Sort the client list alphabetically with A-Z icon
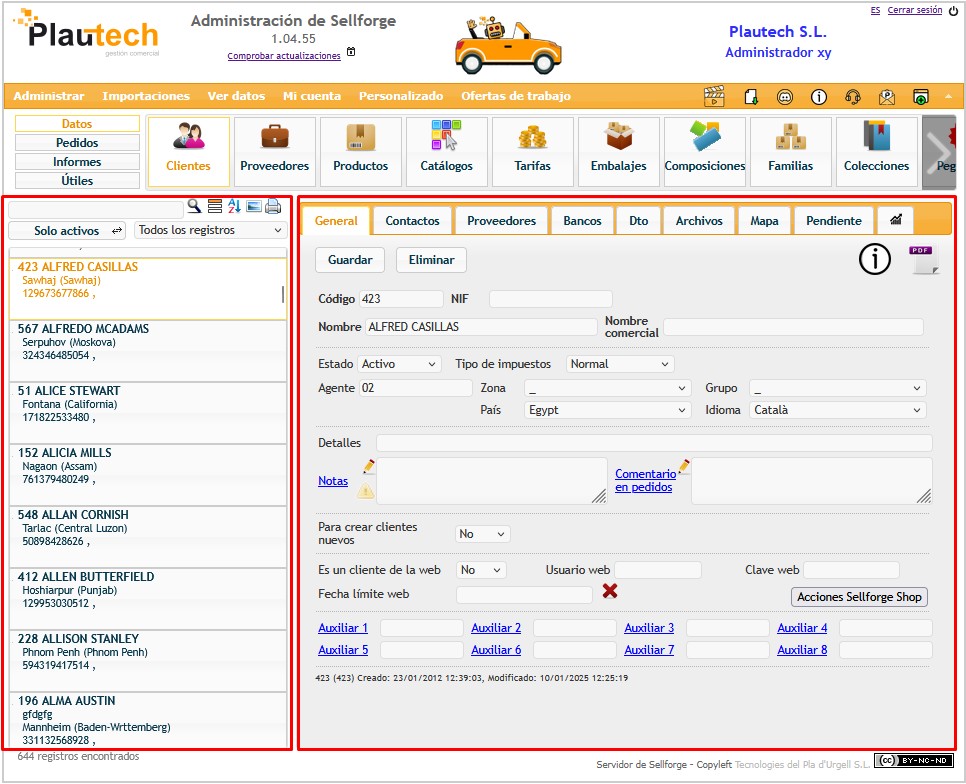Viewport: 966px width, 784px height. pyautogui.click(x=234, y=206)
